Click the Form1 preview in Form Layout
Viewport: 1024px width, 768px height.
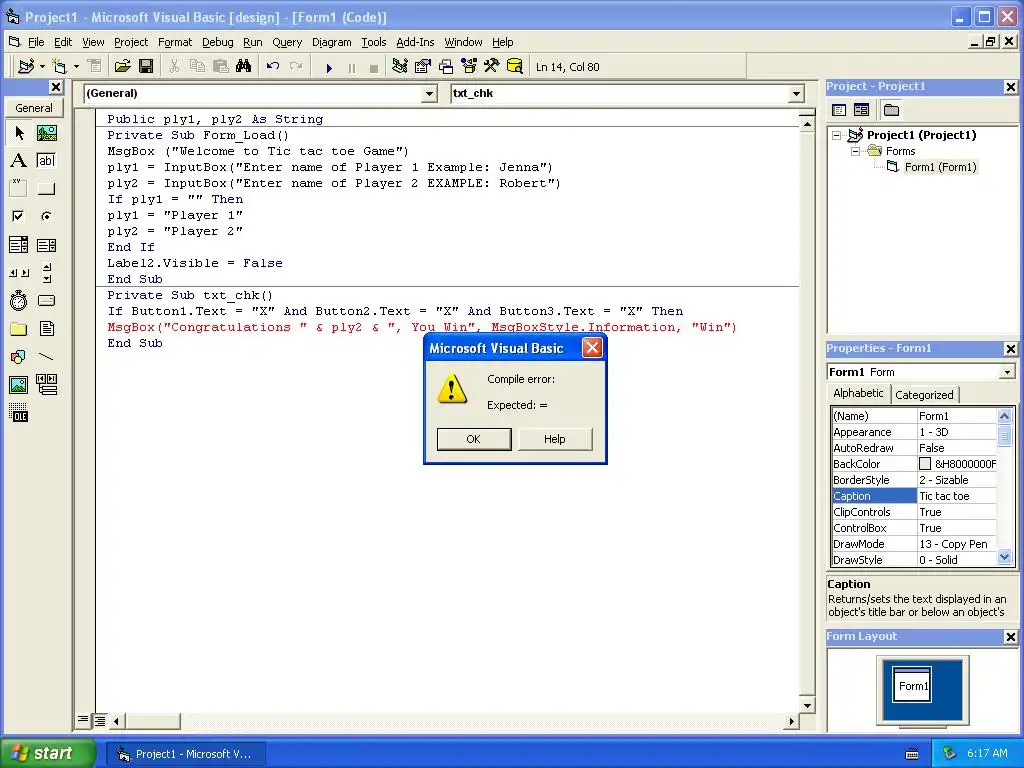pyautogui.click(x=912, y=684)
